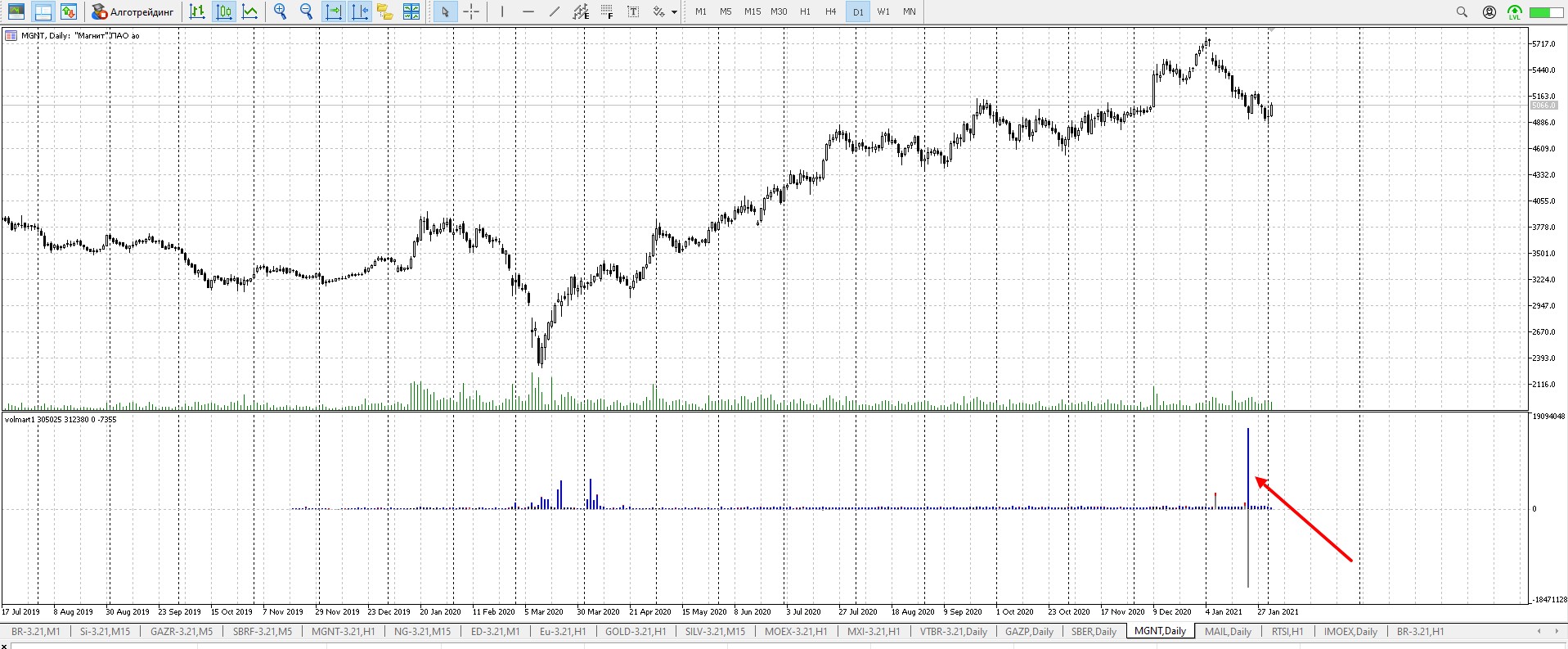
Task: Open the search magnifier icon
Action: [1462, 11]
